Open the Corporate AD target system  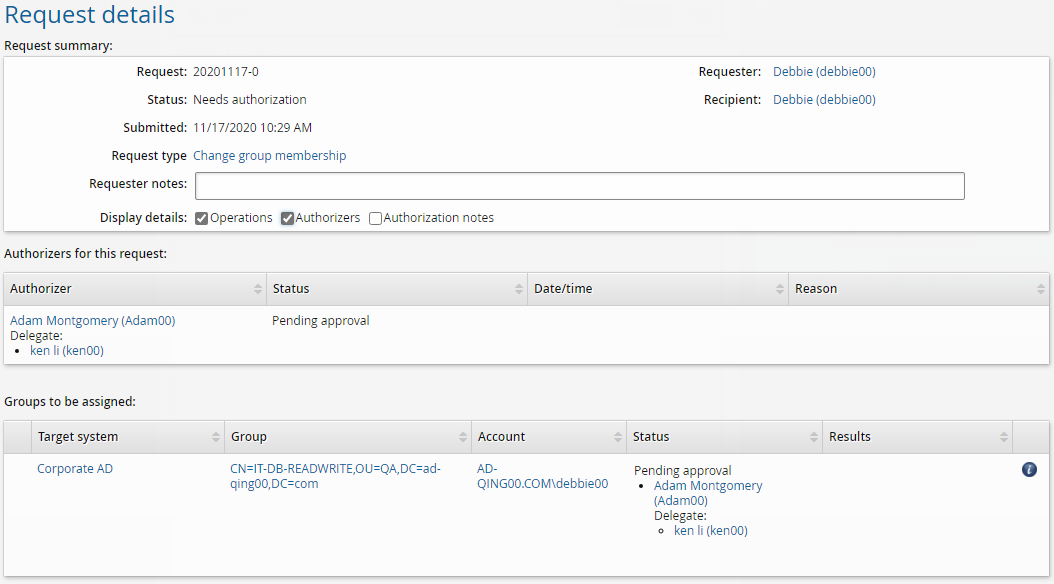tap(75, 469)
